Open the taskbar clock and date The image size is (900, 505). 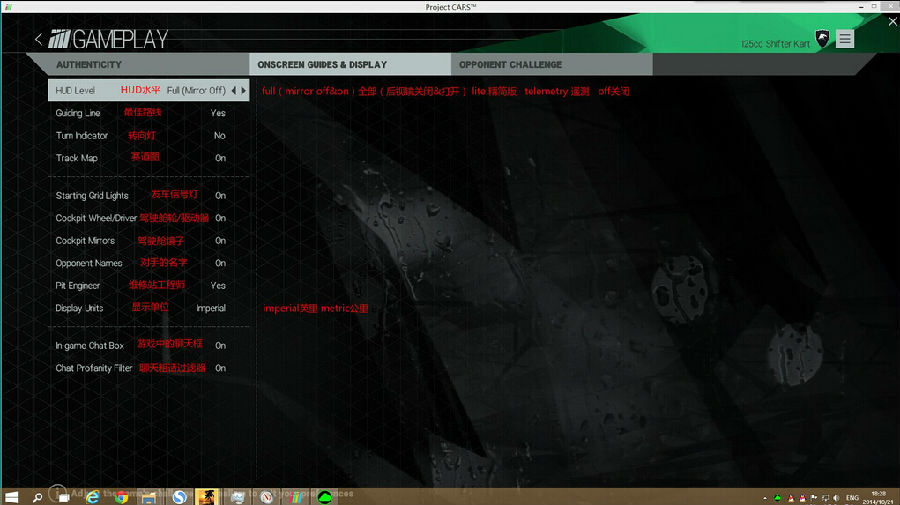tap(878, 498)
